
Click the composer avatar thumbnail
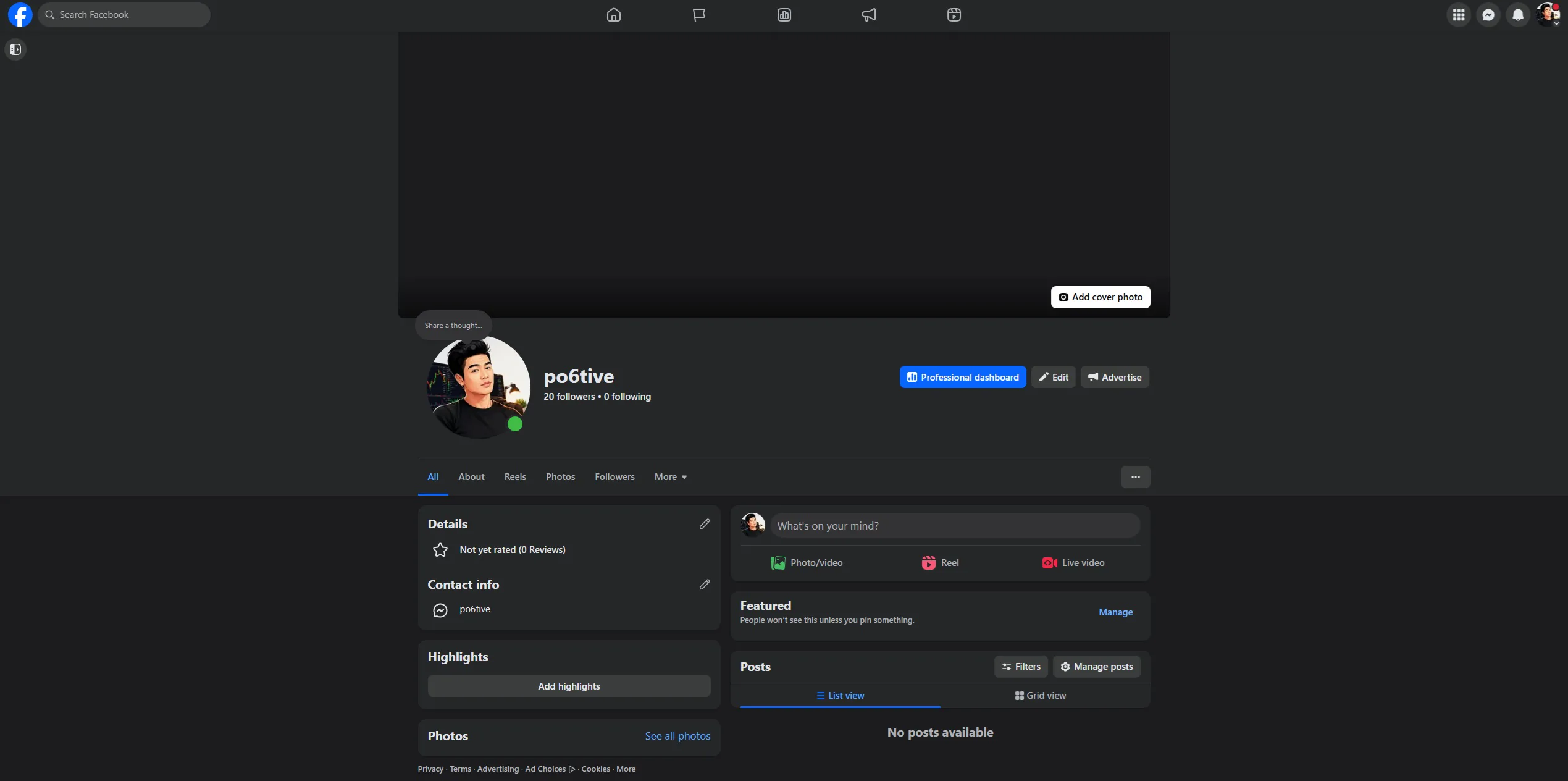[x=752, y=525]
